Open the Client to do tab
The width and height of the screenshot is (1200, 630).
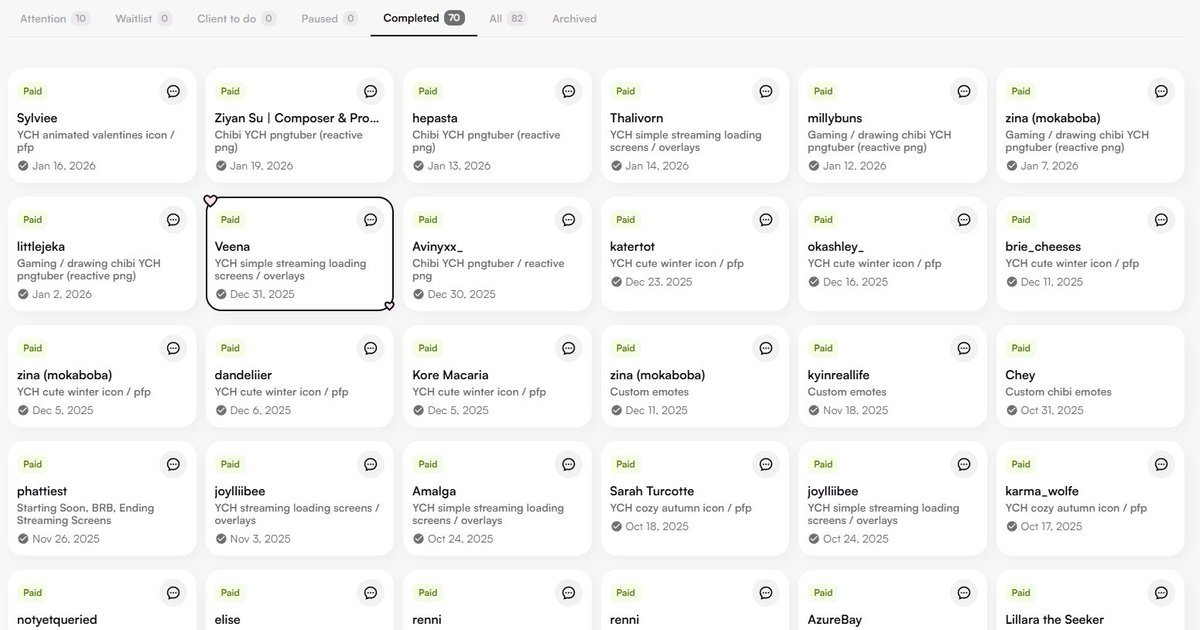click(x=236, y=18)
